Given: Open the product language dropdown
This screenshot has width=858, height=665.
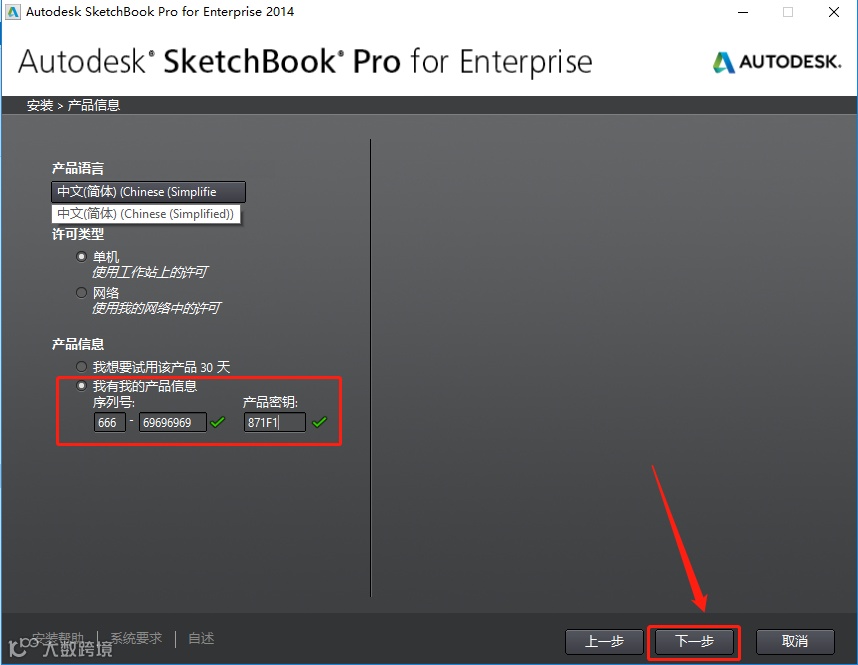Looking at the screenshot, I should point(148,192).
